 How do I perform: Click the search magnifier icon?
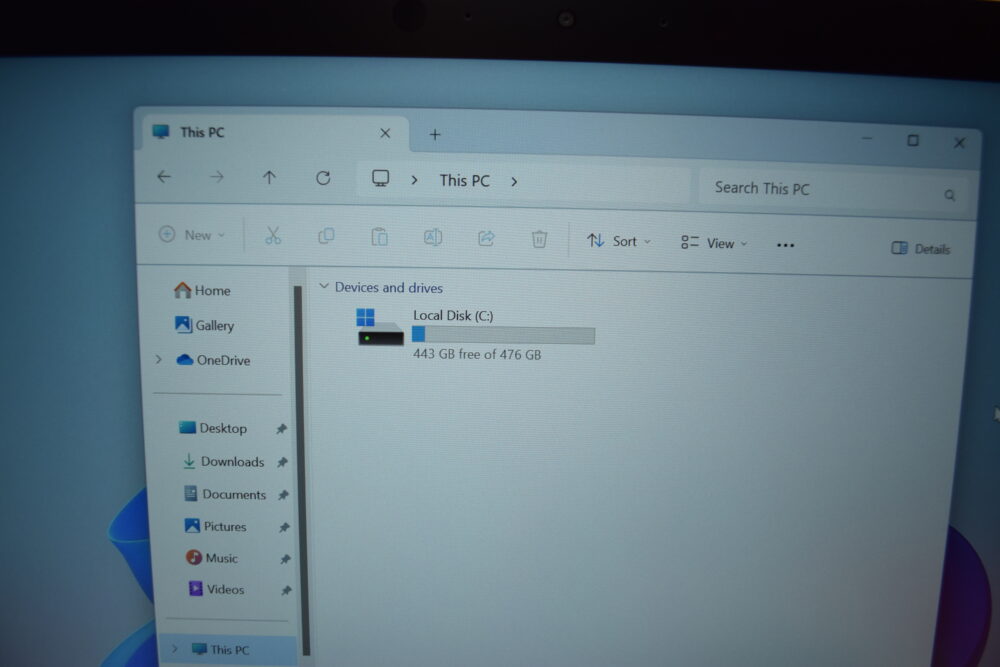tap(950, 195)
